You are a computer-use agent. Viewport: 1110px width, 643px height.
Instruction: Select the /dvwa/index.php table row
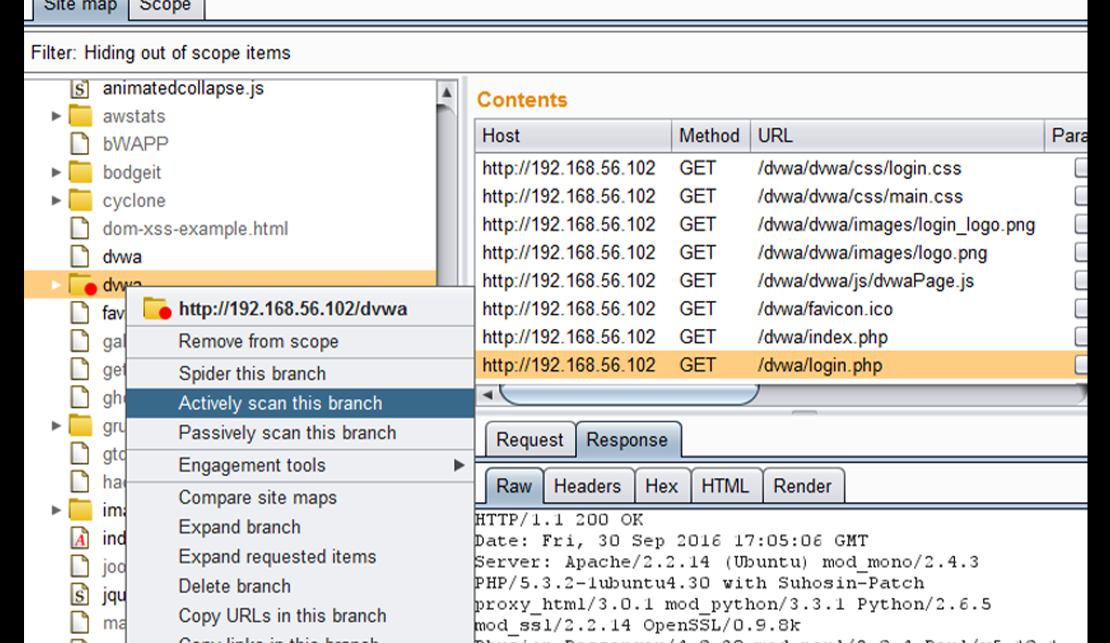pos(782,337)
